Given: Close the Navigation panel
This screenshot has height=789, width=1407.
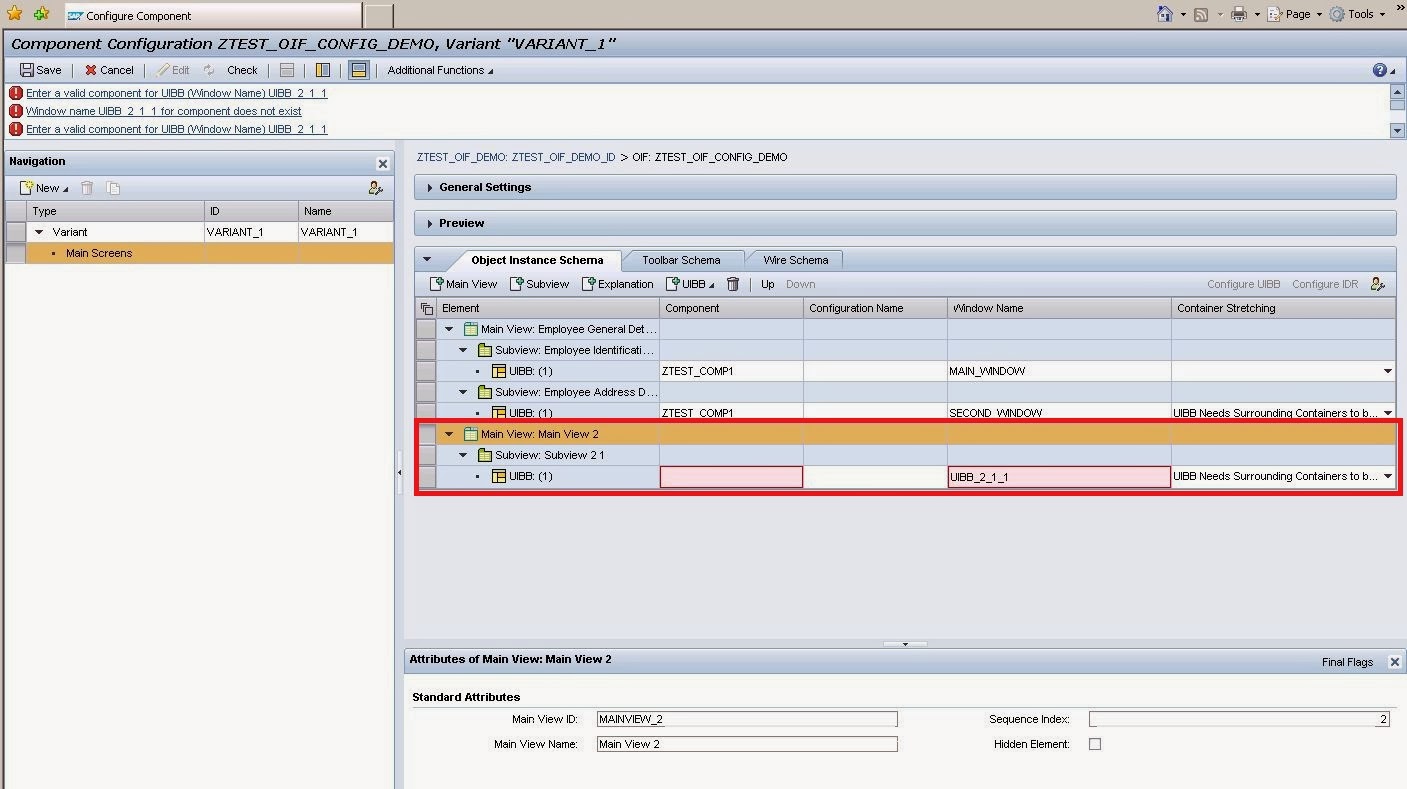Looking at the screenshot, I should 383,163.
